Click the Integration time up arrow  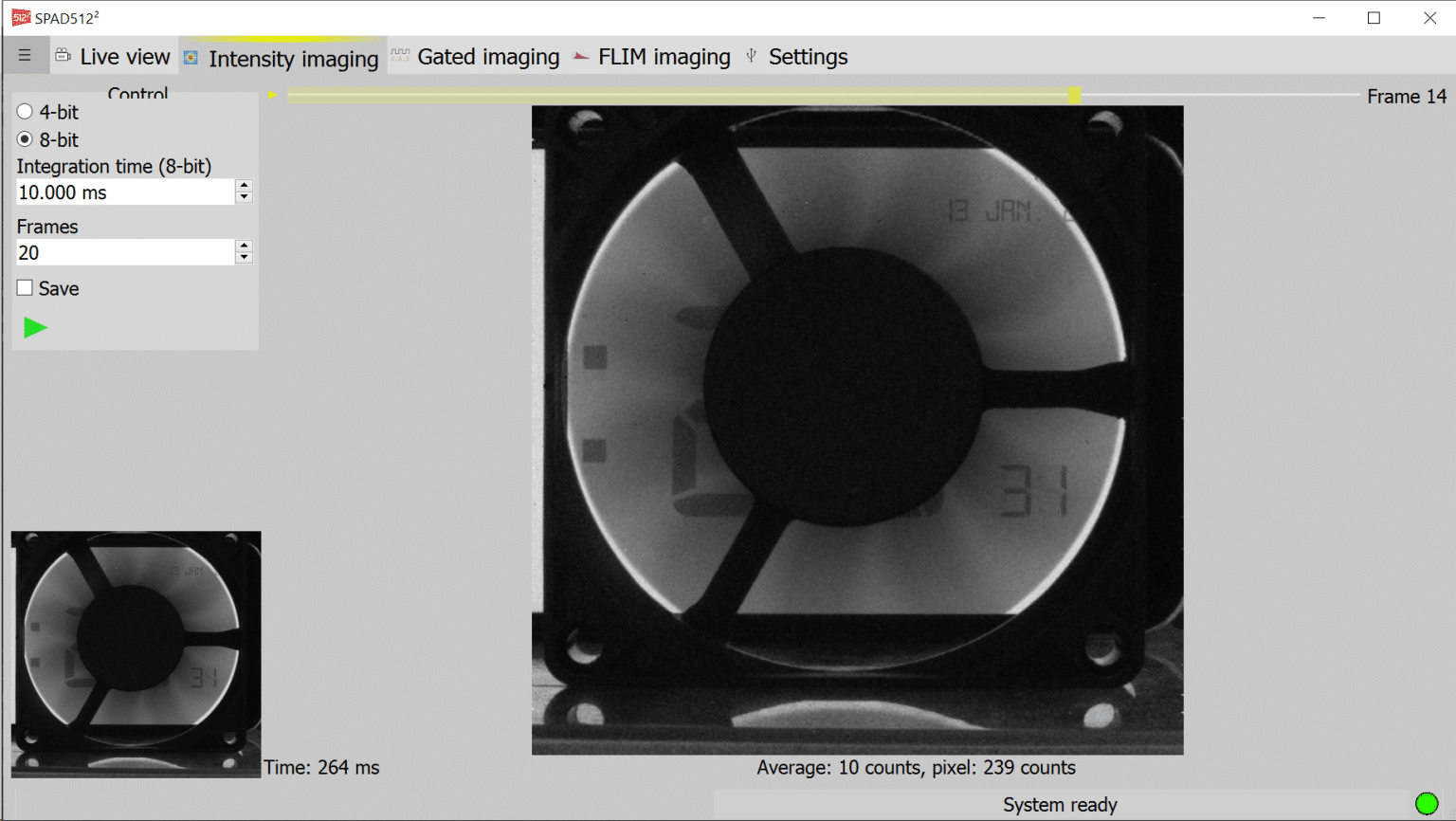[244, 186]
